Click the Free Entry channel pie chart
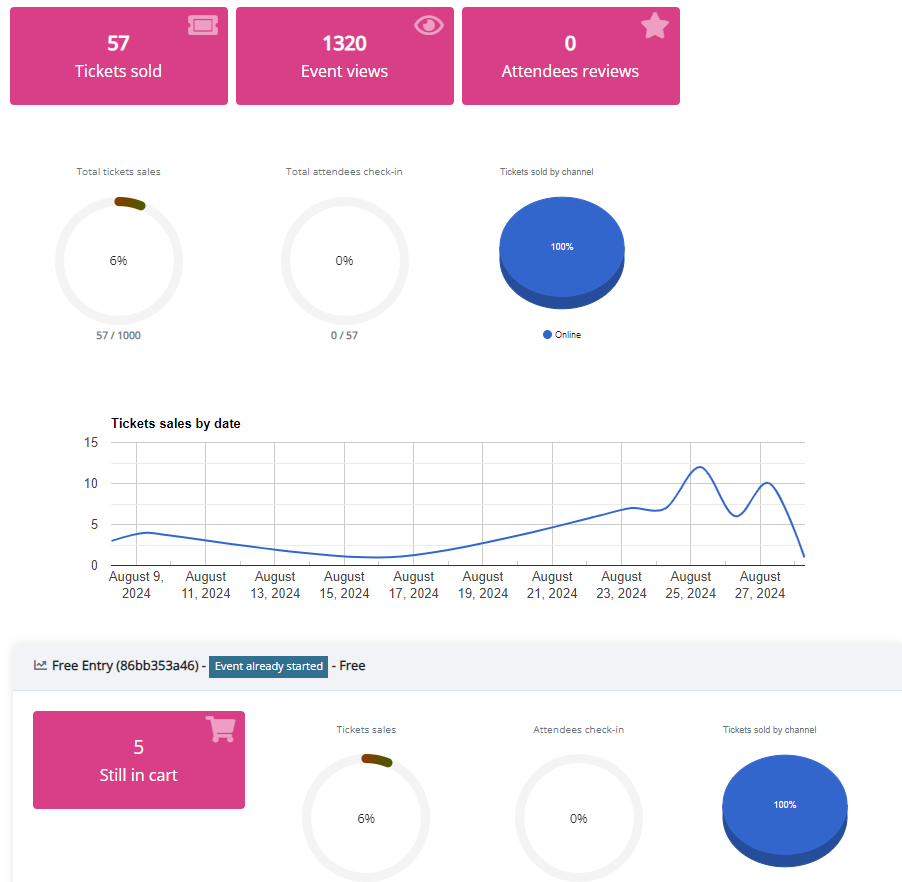902x882 pixels. point(785,808)
